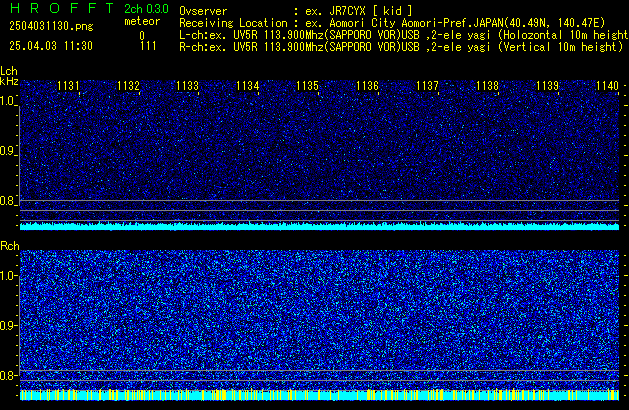
Task: Click the Rch 1.0 kHz axis label
Action: click(8, 276)
